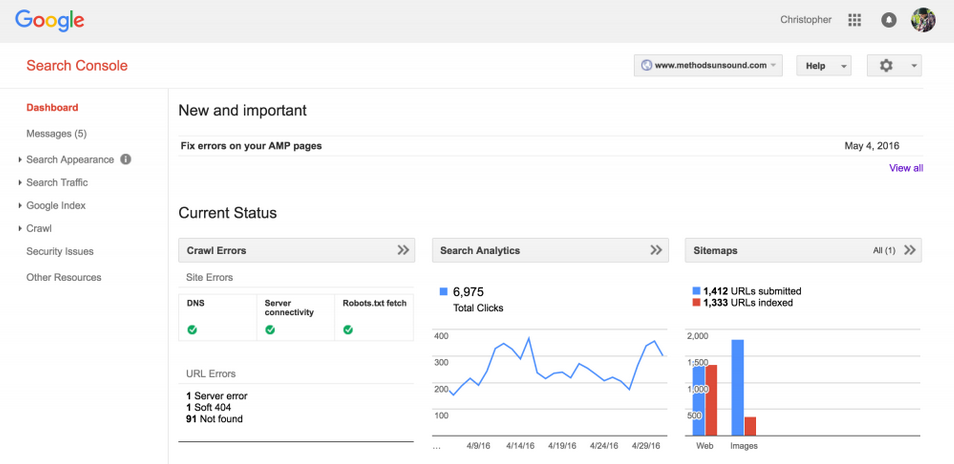Viewport: 954px width, 464px height.
Task: Click the 1 Soft 404 entry
Action: 209,407
